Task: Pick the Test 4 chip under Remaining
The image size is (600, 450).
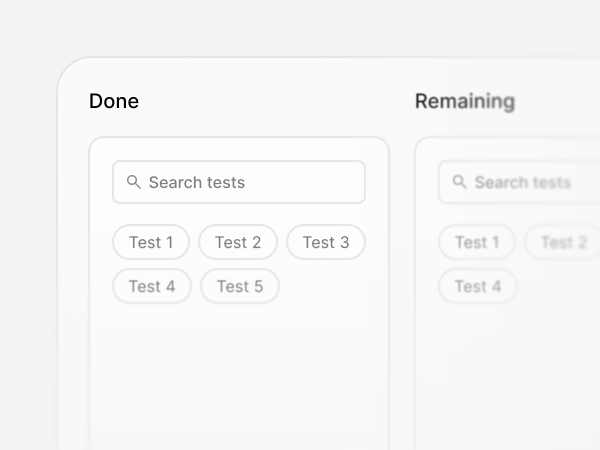Action: (478, 286)
